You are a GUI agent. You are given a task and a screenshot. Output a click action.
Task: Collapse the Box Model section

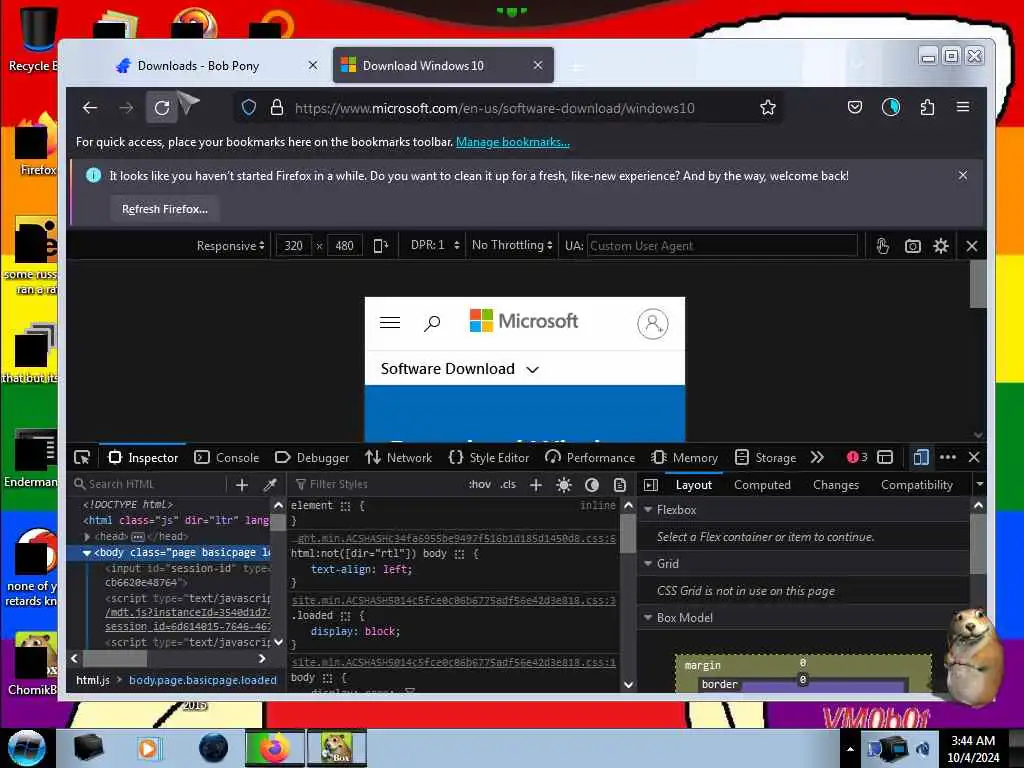point(648,617)
